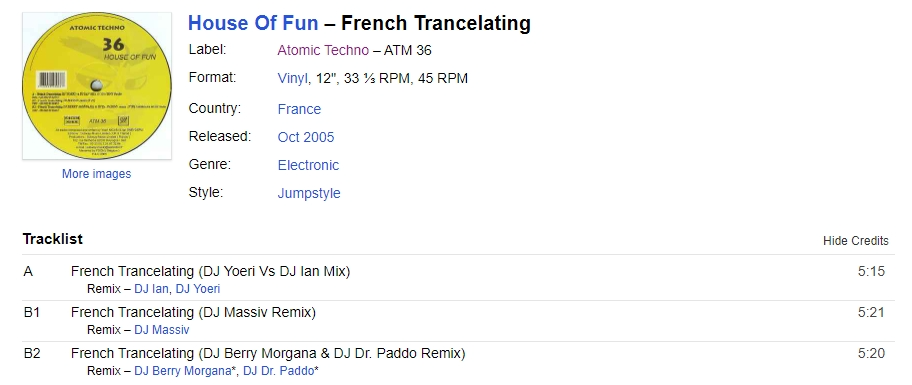Click the yellow vinyl cover thumbnail

coord(97,85)
